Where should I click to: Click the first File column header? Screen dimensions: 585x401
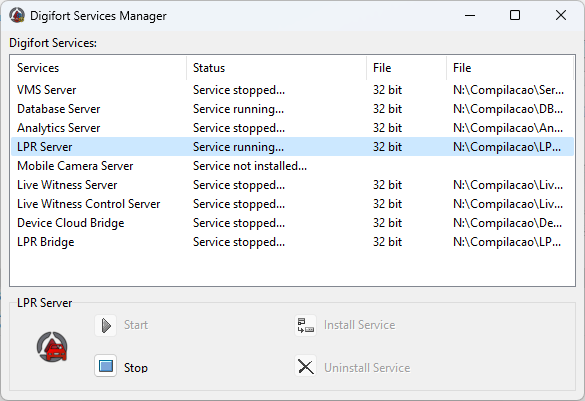406,68
